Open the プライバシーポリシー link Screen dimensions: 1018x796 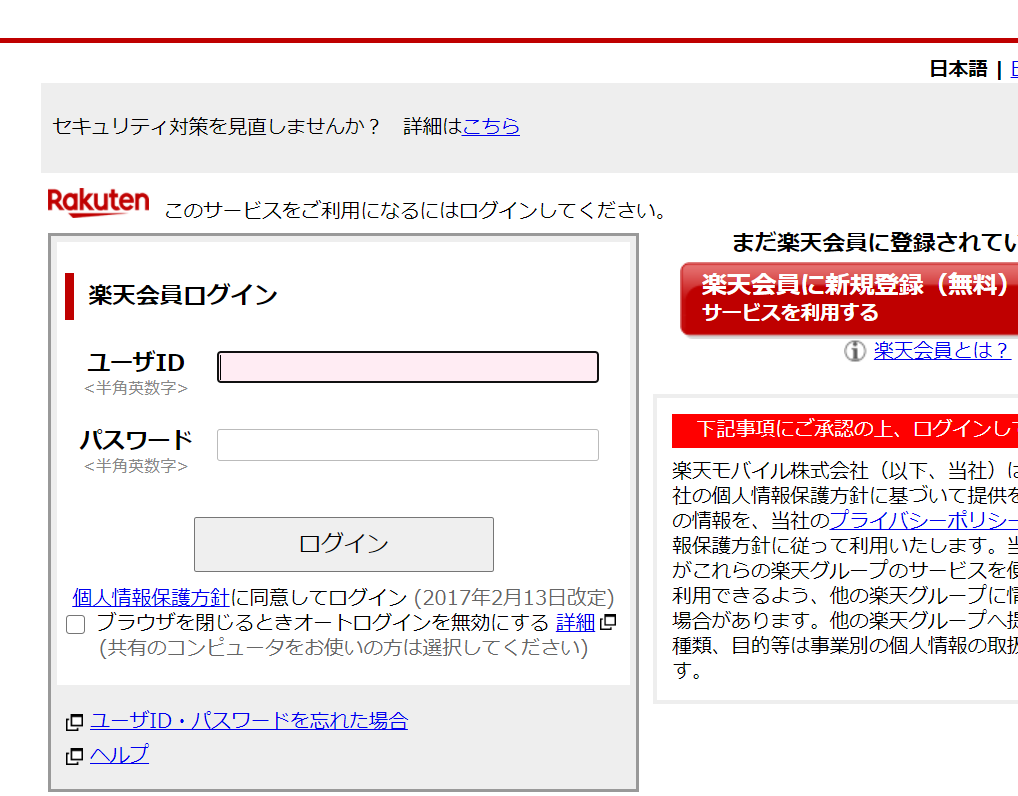924,520
